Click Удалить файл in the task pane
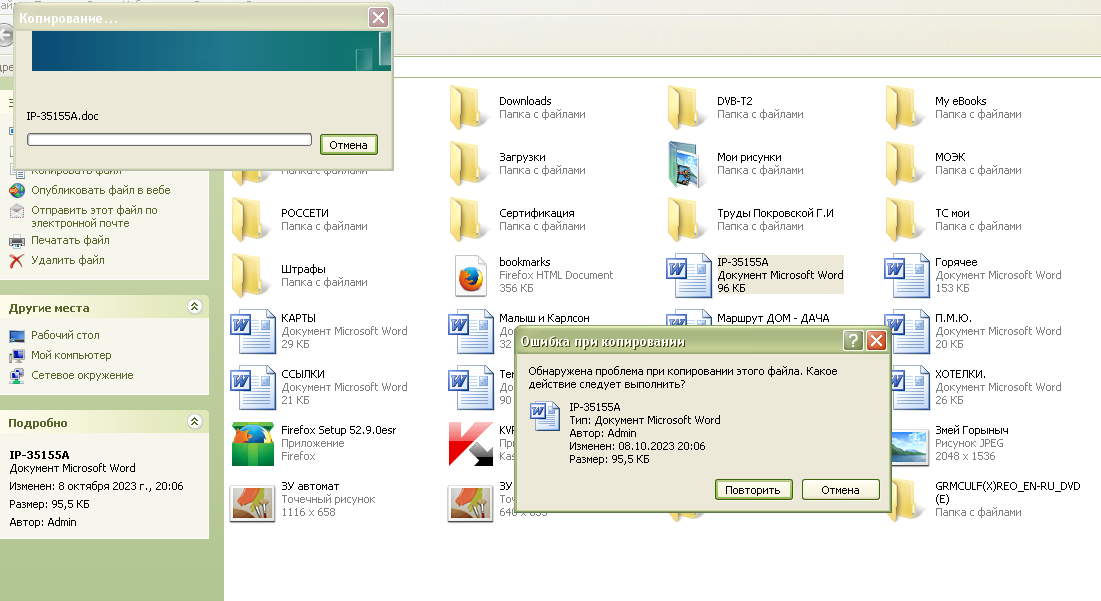The height and width of the screenshot is (601, 1101). click(67, 260)
